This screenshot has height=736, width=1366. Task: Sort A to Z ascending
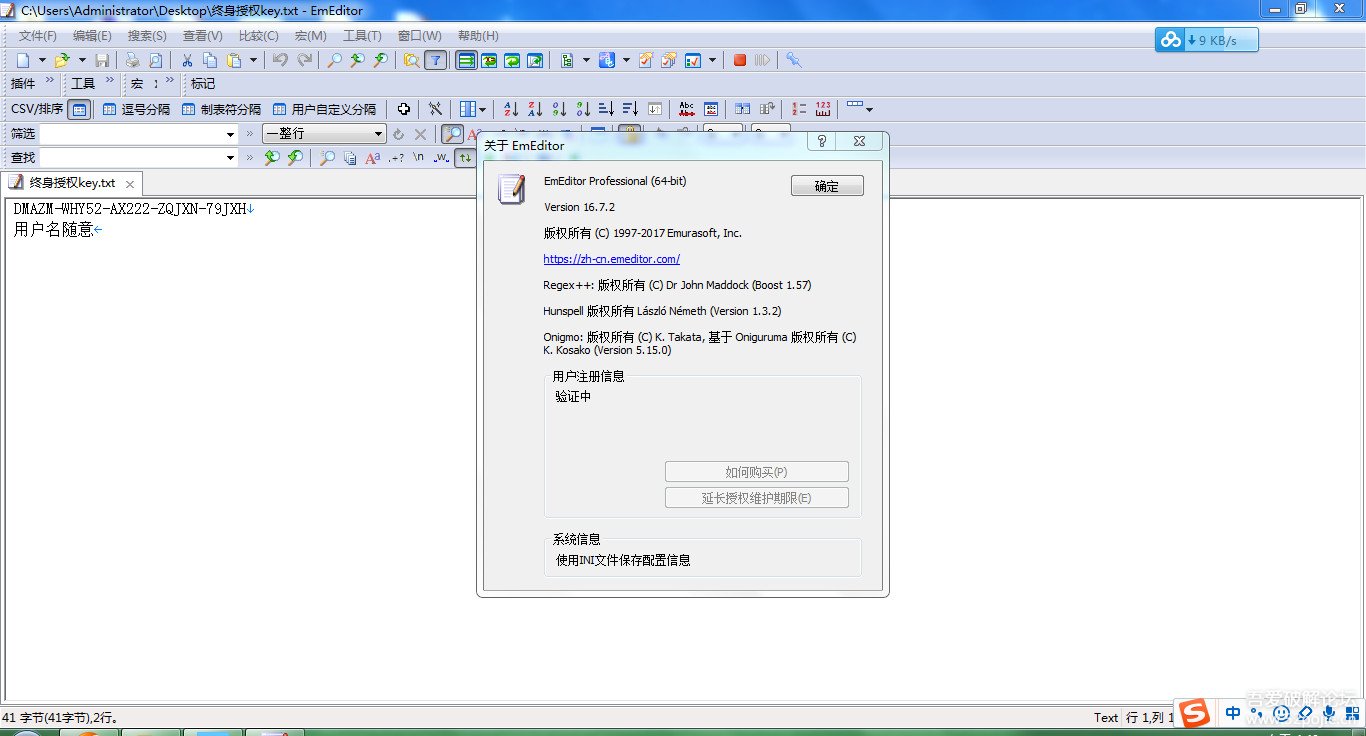pyautogui.click(x=511, y=109)
